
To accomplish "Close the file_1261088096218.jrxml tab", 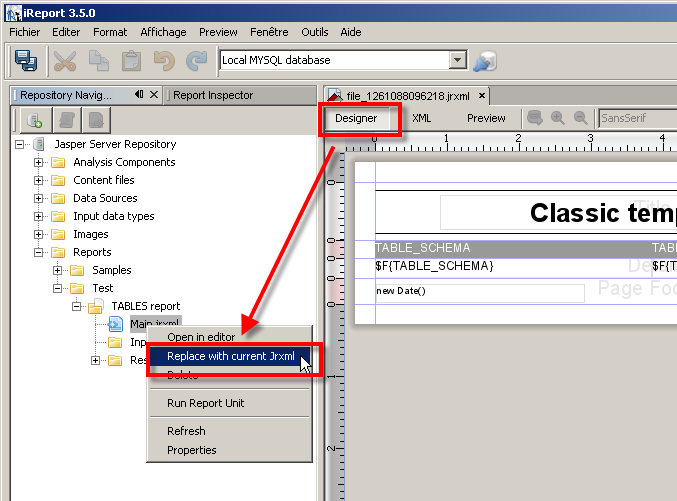I will click(482, 95).
